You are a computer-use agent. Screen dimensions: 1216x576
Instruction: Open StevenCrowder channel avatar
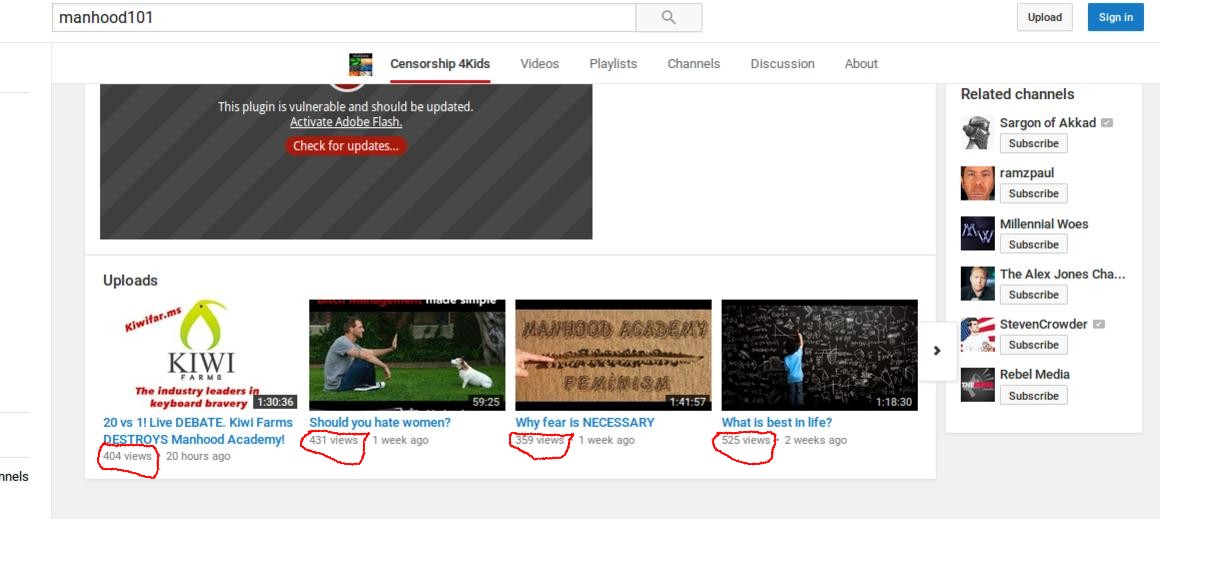[x=977, y=334]
